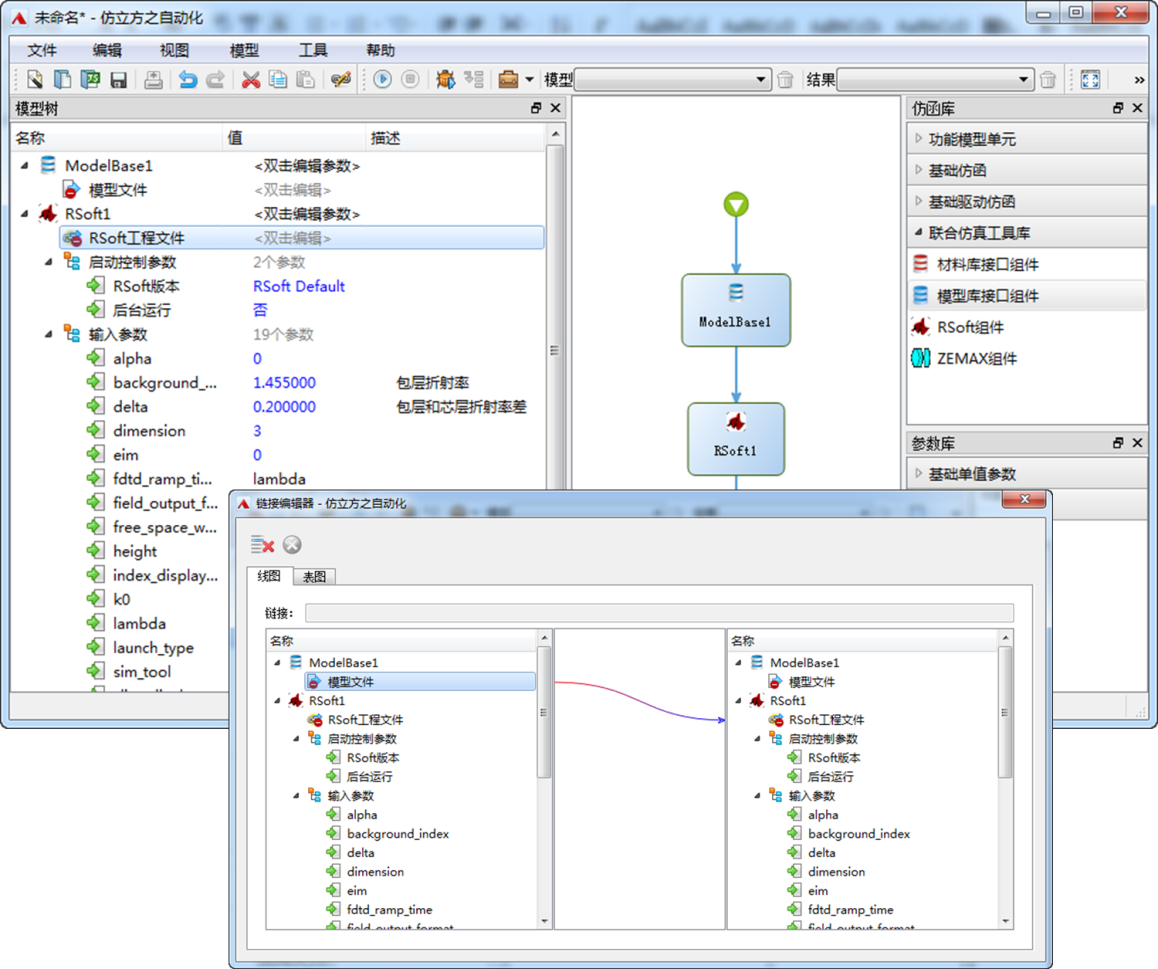Select RSoft工程文件 in right link tree

point(826,719)
